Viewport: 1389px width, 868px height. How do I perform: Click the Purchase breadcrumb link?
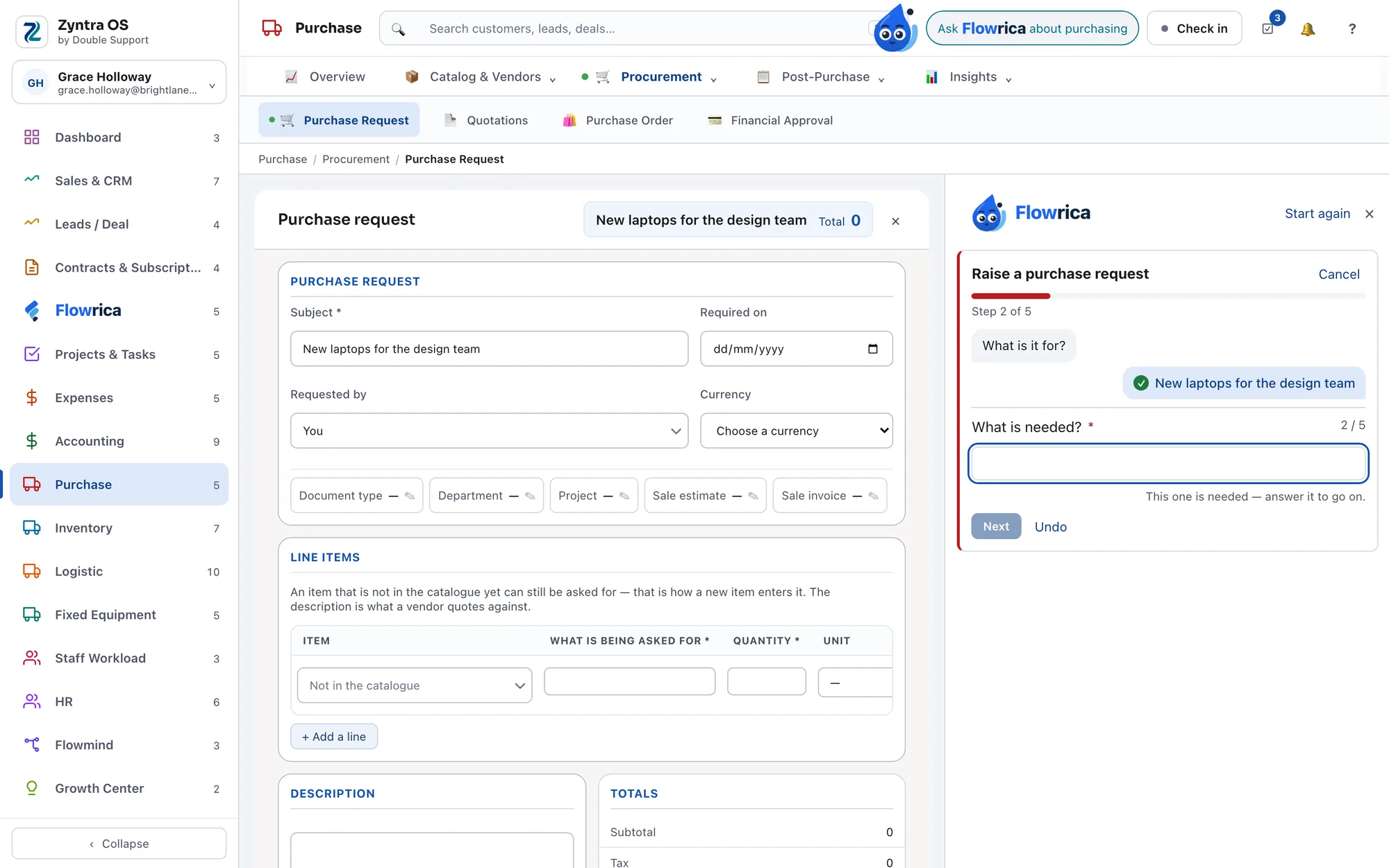pyautogui.click(x=283, y=159)
